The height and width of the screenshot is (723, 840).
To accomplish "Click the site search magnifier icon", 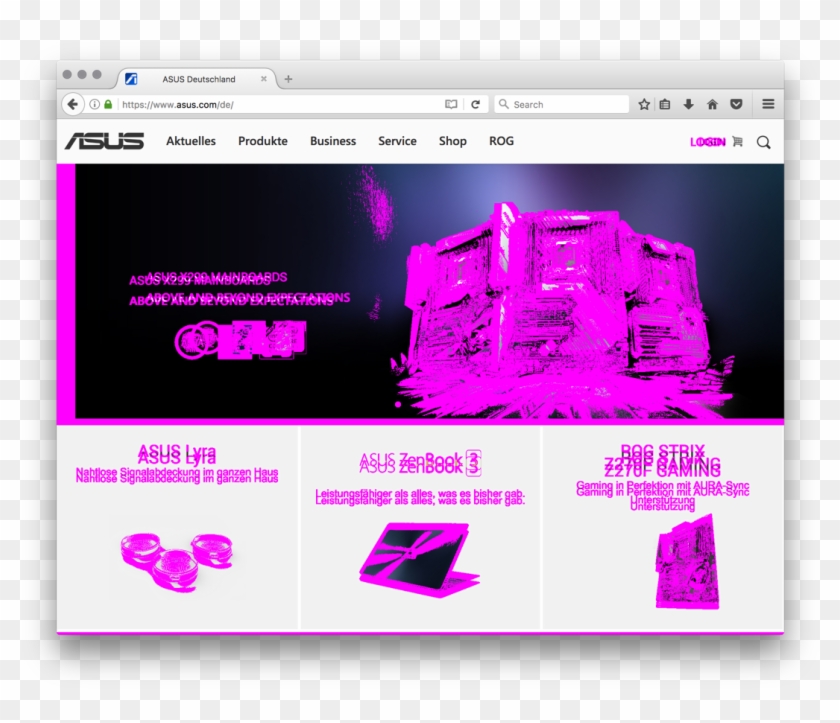I will tap(763, 142).
